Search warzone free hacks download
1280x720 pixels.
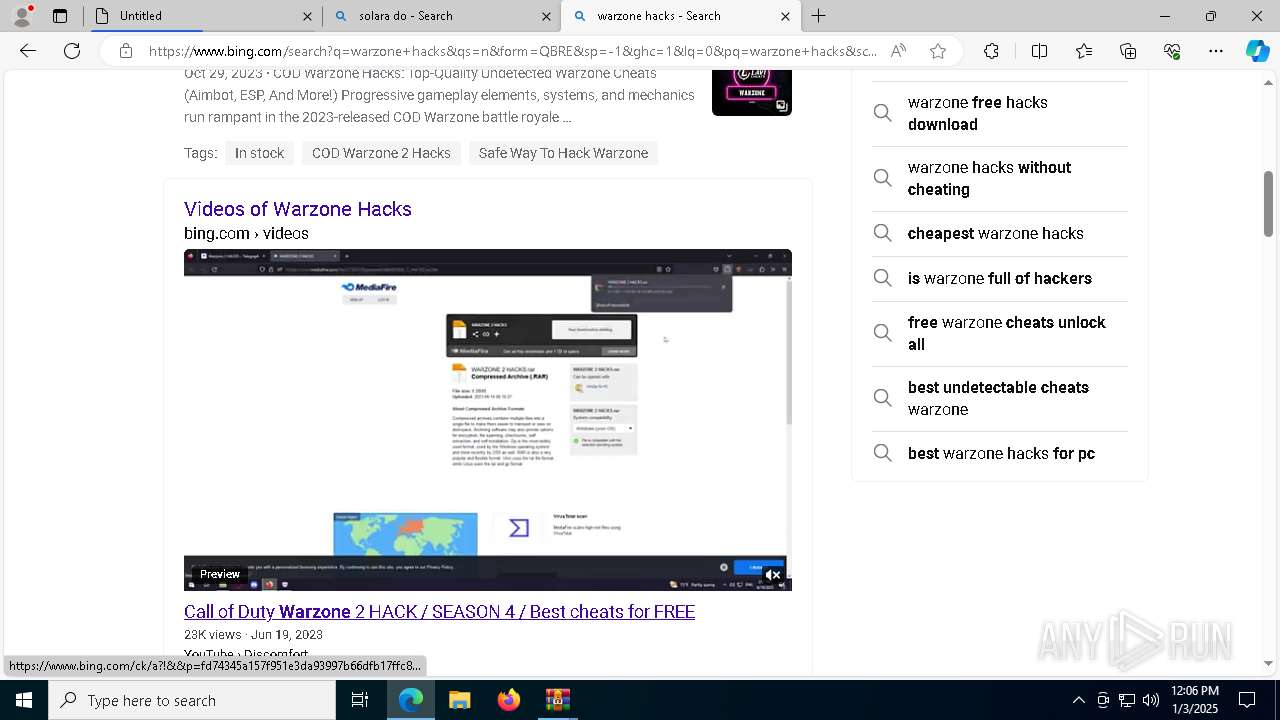(1000, 114)
